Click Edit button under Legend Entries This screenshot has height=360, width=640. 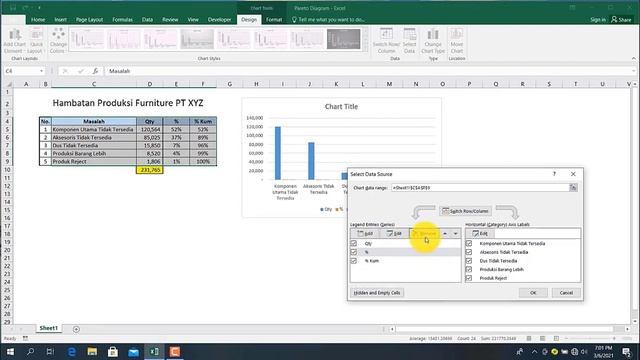(x=394, y=233)
